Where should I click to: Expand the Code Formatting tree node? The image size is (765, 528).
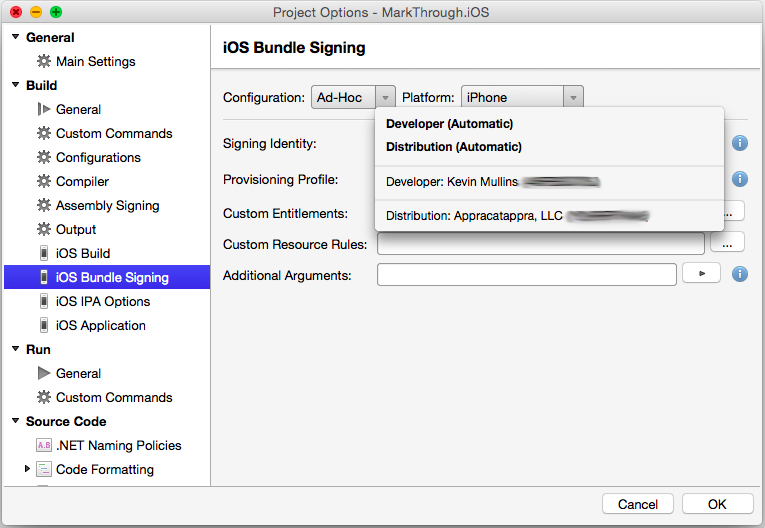[x=27, y=469]
